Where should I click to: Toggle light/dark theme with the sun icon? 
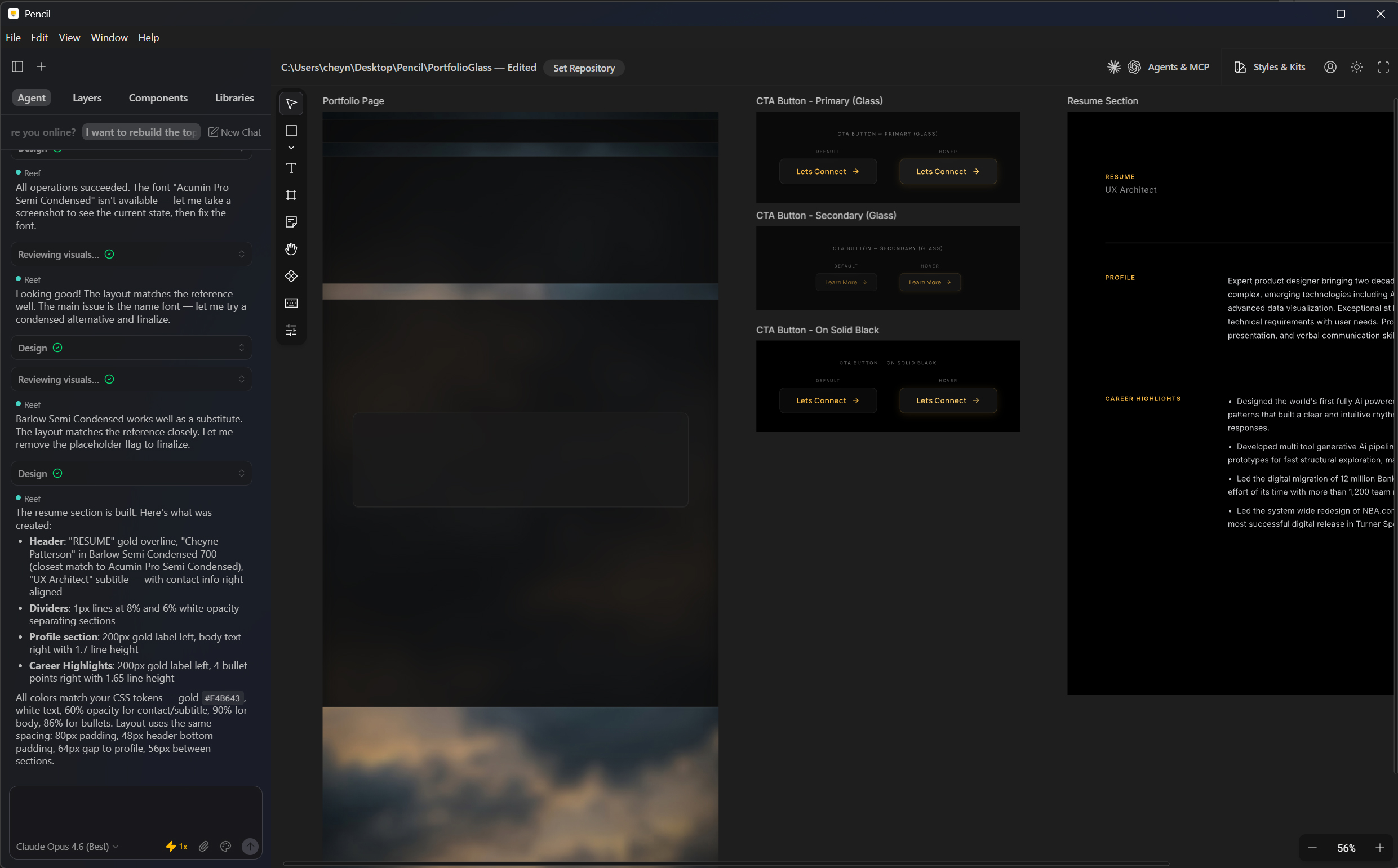point(1357,67)
